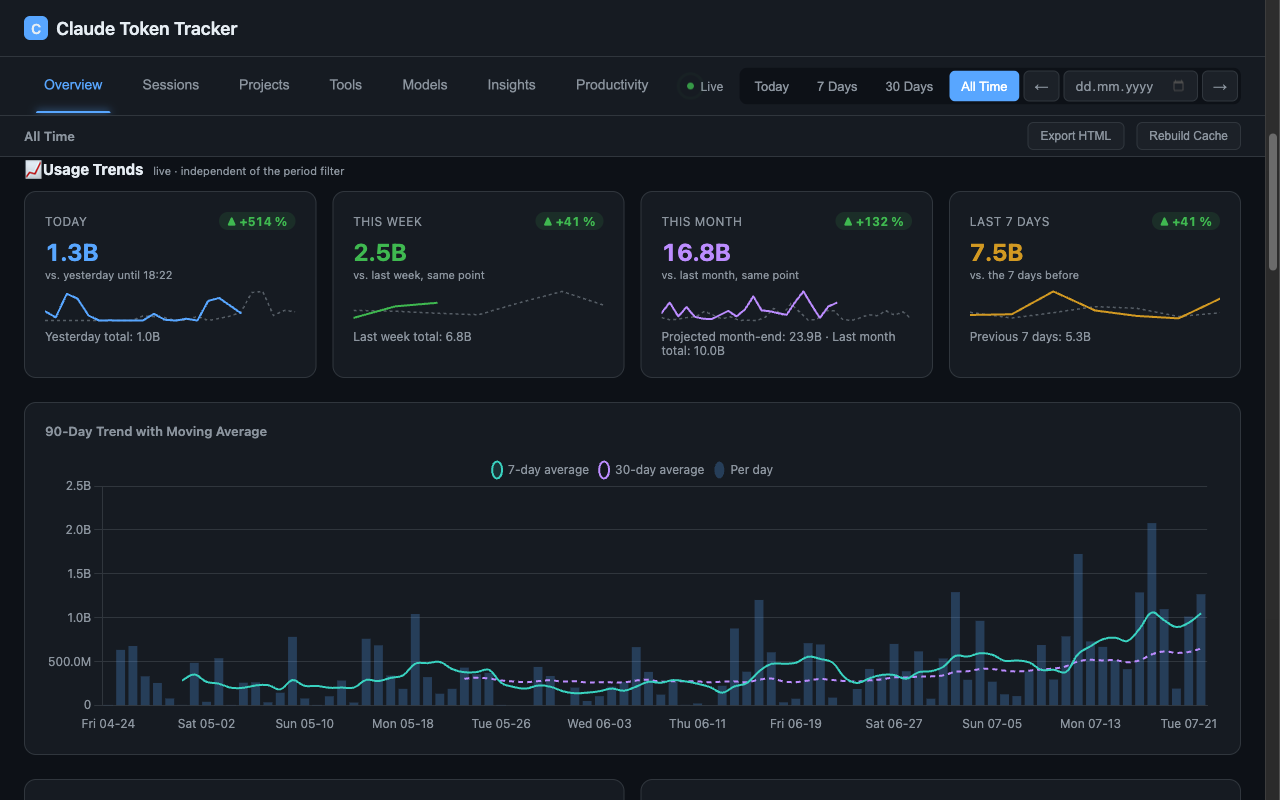The image size is (1280, 800).
Task: Click the 7.5B last 7 days value
Action: click(997, 252)
